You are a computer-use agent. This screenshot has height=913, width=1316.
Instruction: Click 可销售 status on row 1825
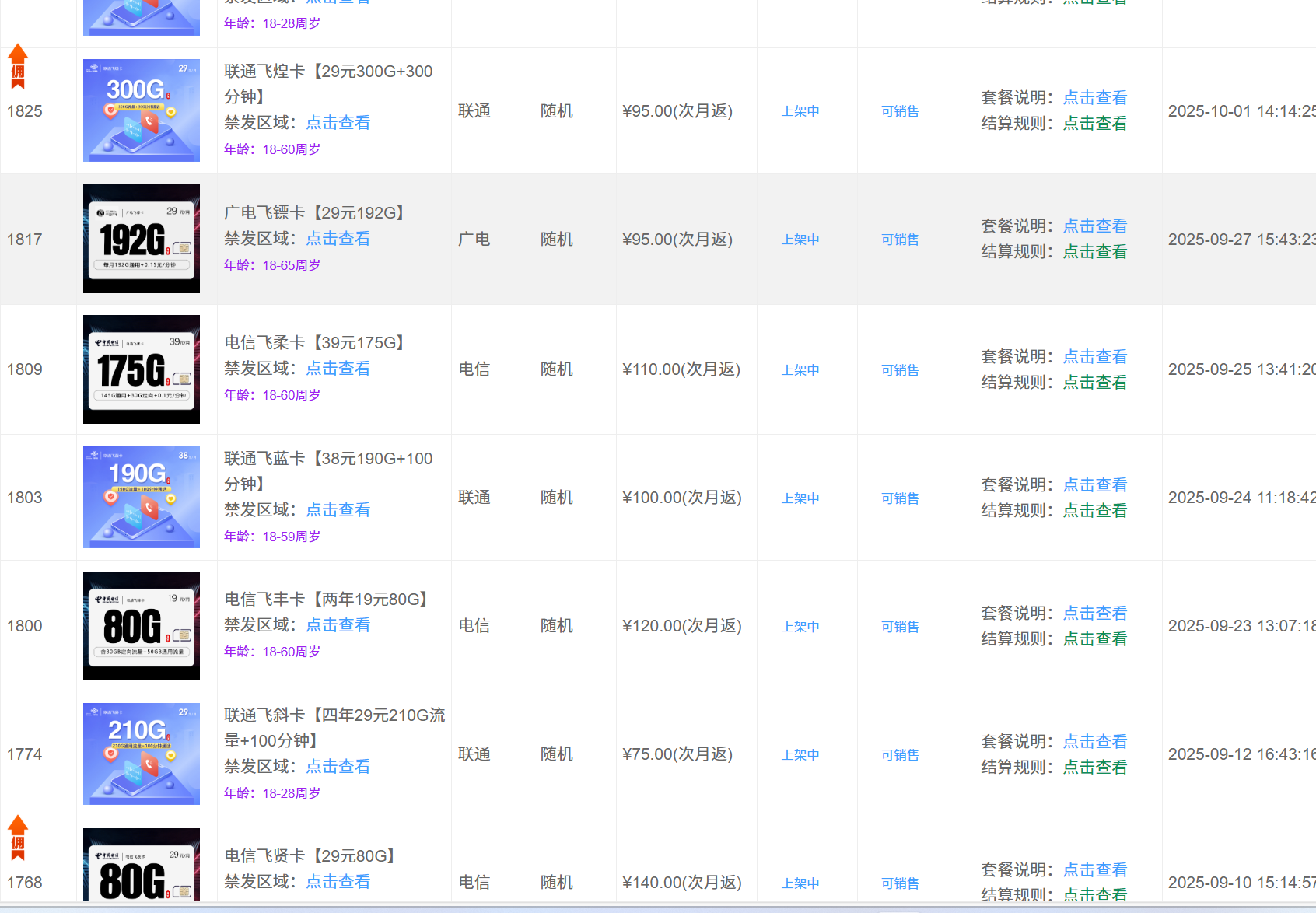[900, 111]
